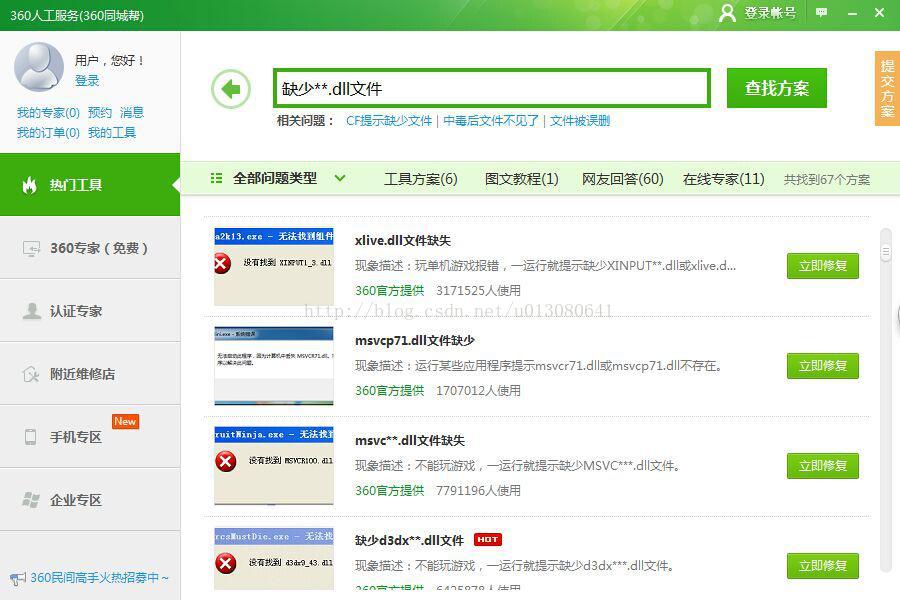Viewport: 900px width, 600px height.
Task: Open 手机专区 sidebar section
Action: pyautogui.click(x=90, y=437)
